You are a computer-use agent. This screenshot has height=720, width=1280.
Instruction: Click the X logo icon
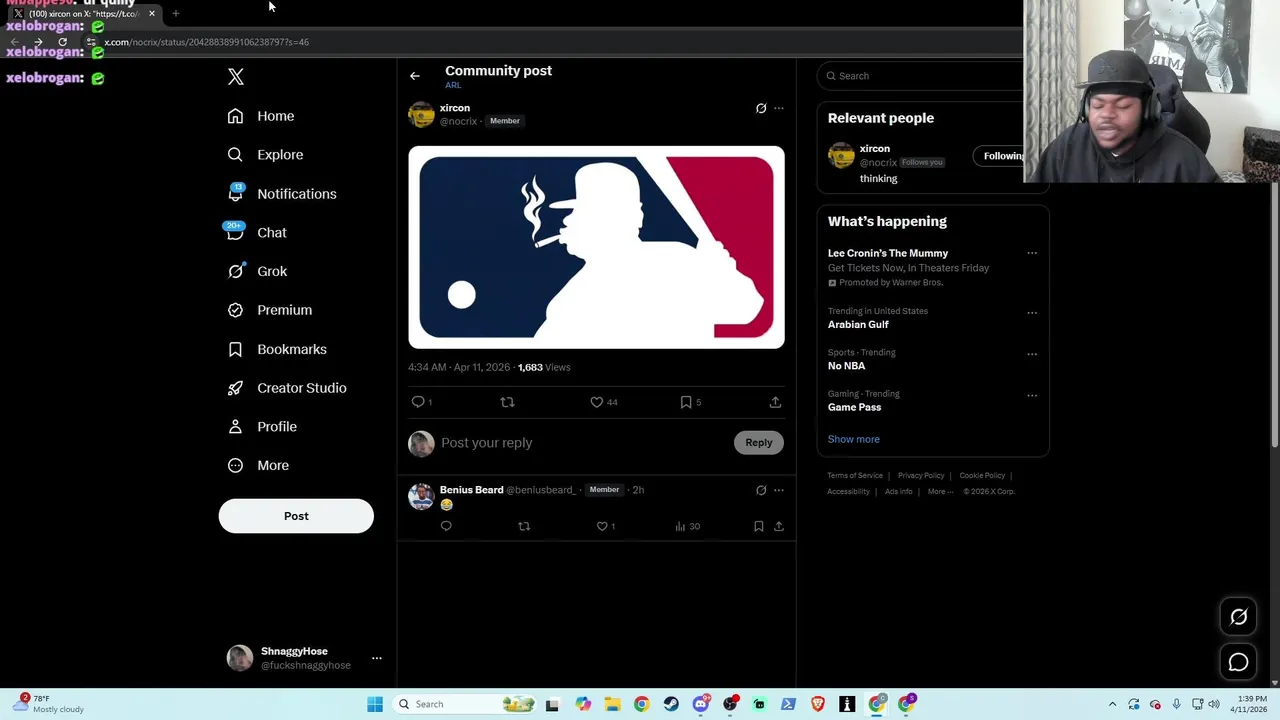236,77
